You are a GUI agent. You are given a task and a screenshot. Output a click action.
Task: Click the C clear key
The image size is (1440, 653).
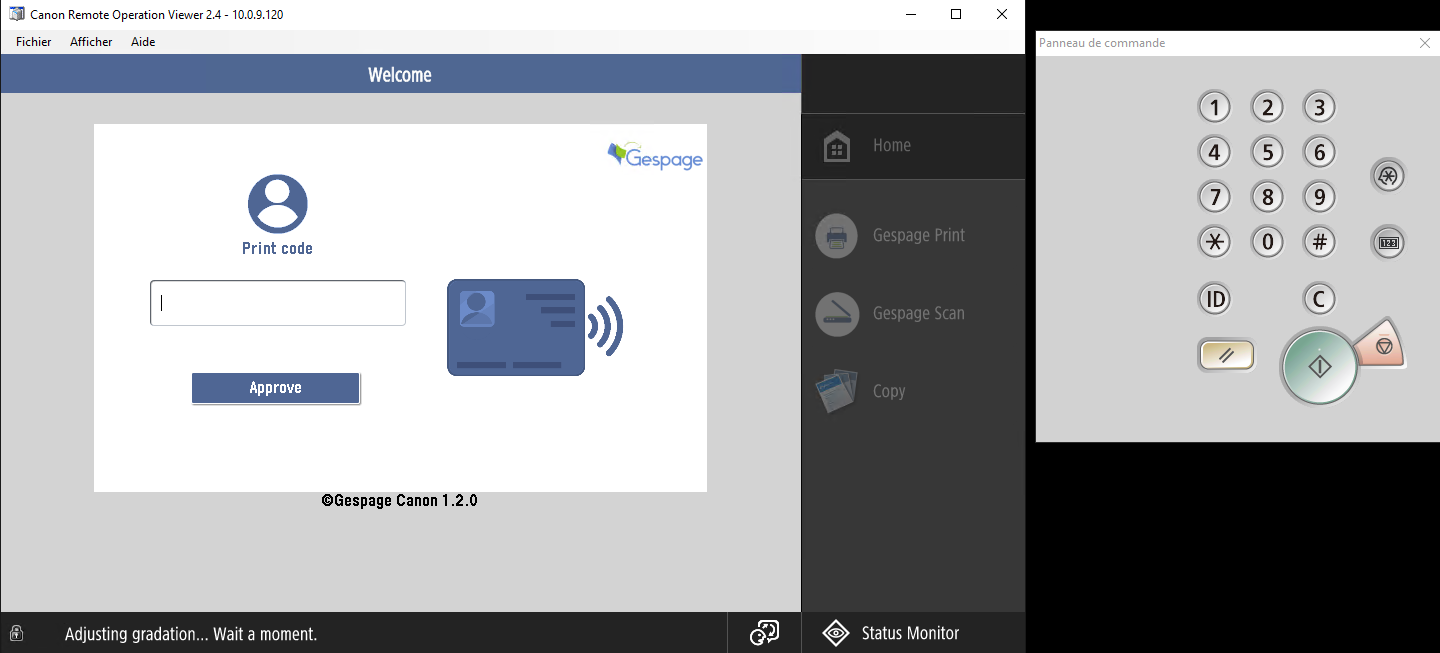point(1319,299)
